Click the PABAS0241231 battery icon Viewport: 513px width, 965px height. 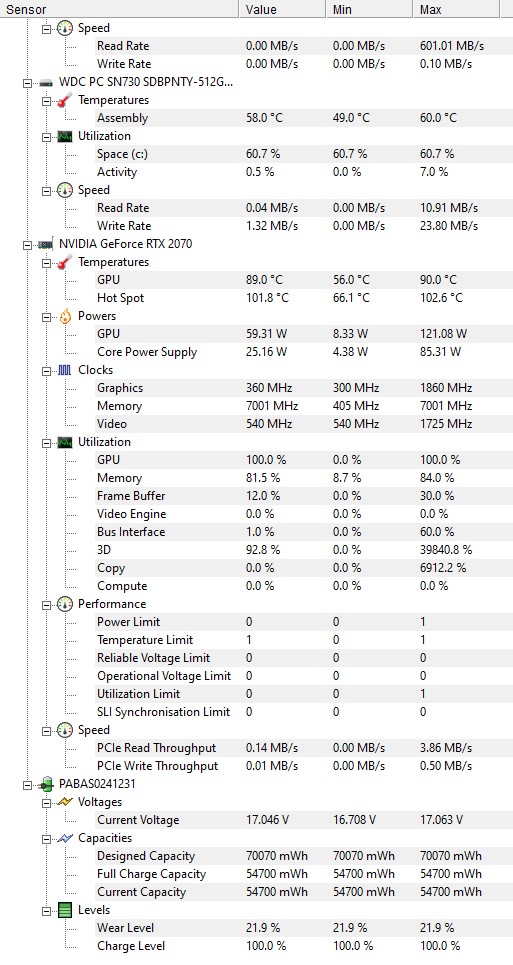click(46, 785)
